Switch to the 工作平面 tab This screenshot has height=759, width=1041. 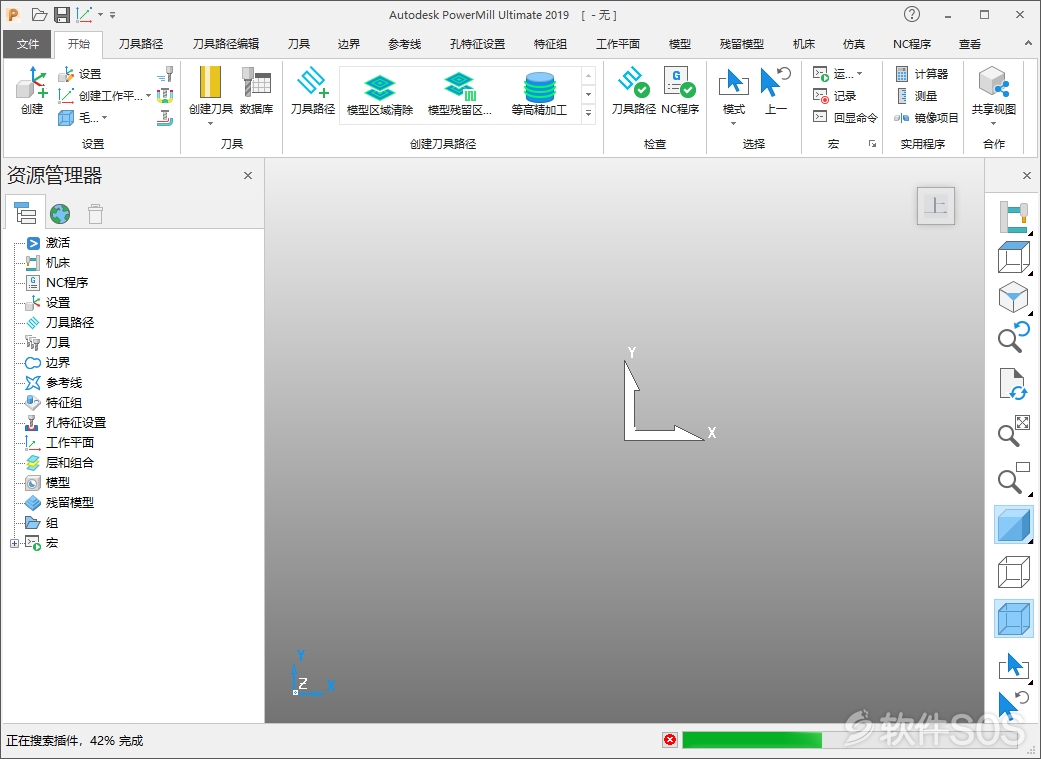(617, 44)
